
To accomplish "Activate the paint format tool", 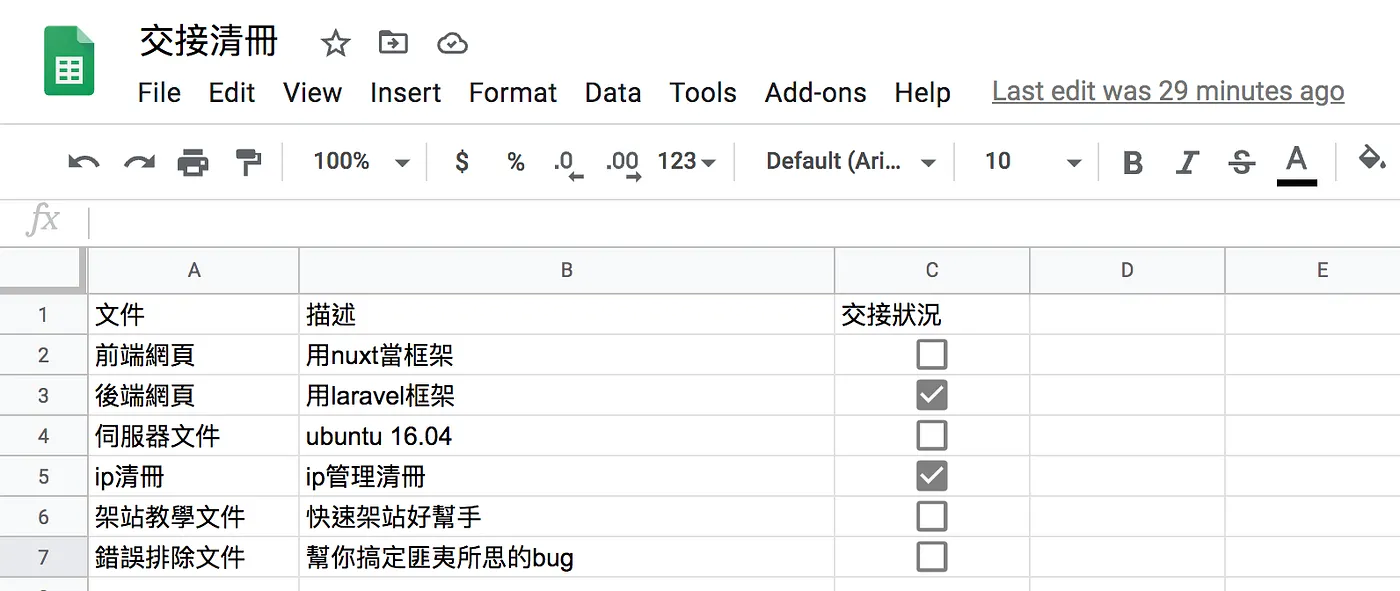I will click(x=247, y=162).
